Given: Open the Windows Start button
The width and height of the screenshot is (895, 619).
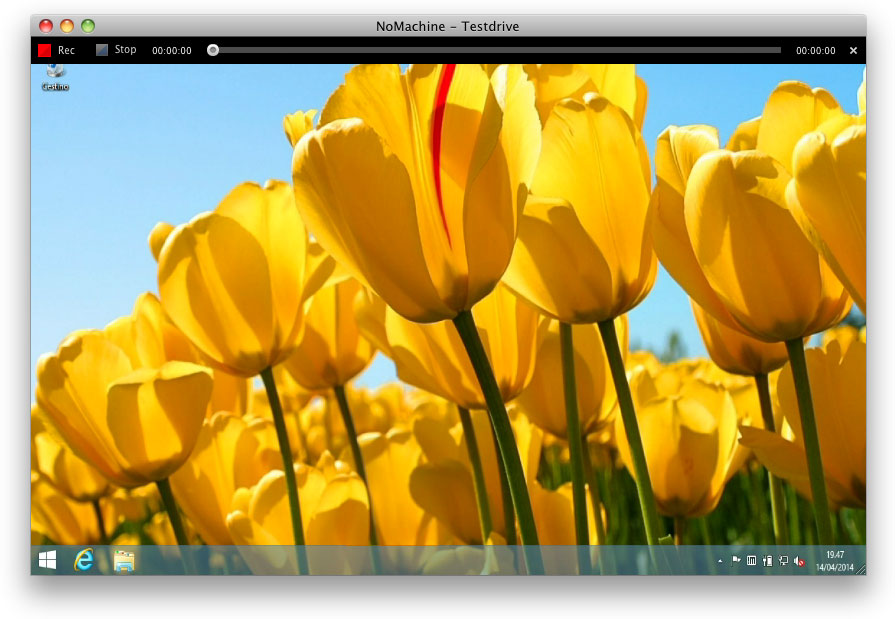Looking at the screenshot, I should pyautogui.click(x=47, y=561).
